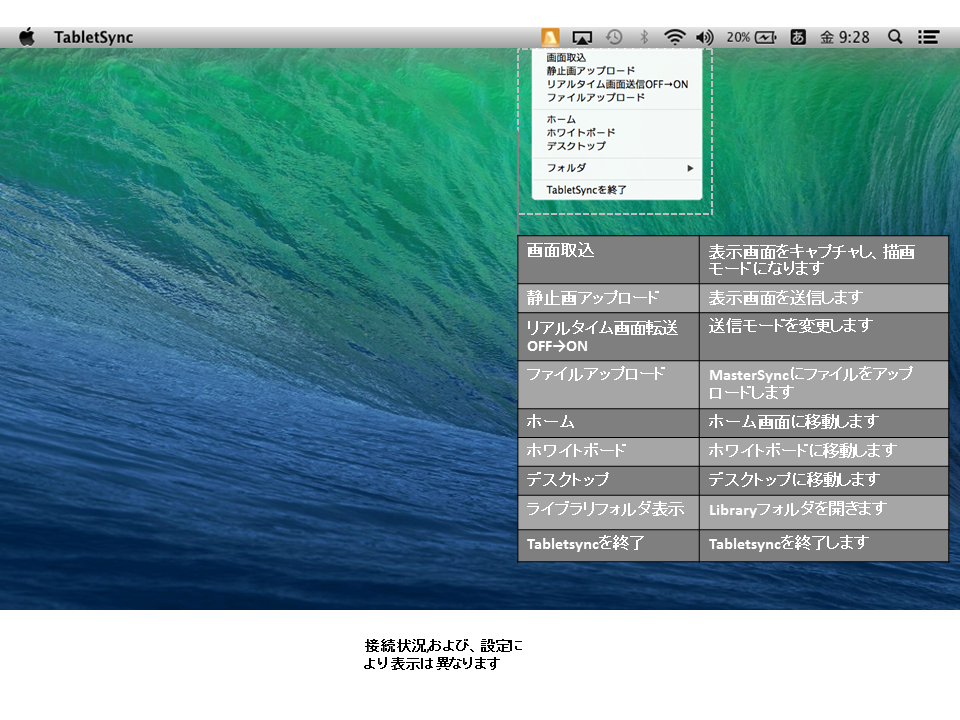Click the Time Machine clock icon
The height and width of the screenshot is (720, 960).
[614, 37]
